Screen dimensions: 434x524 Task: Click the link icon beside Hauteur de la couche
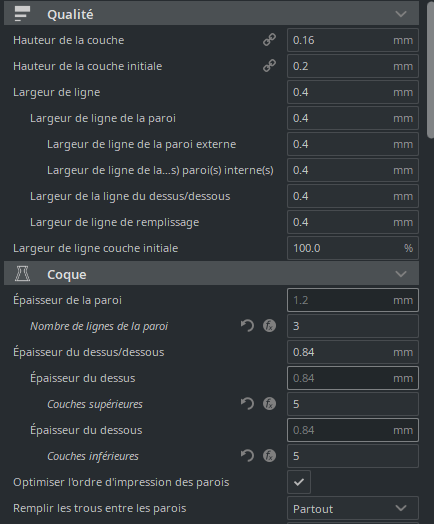269,40
